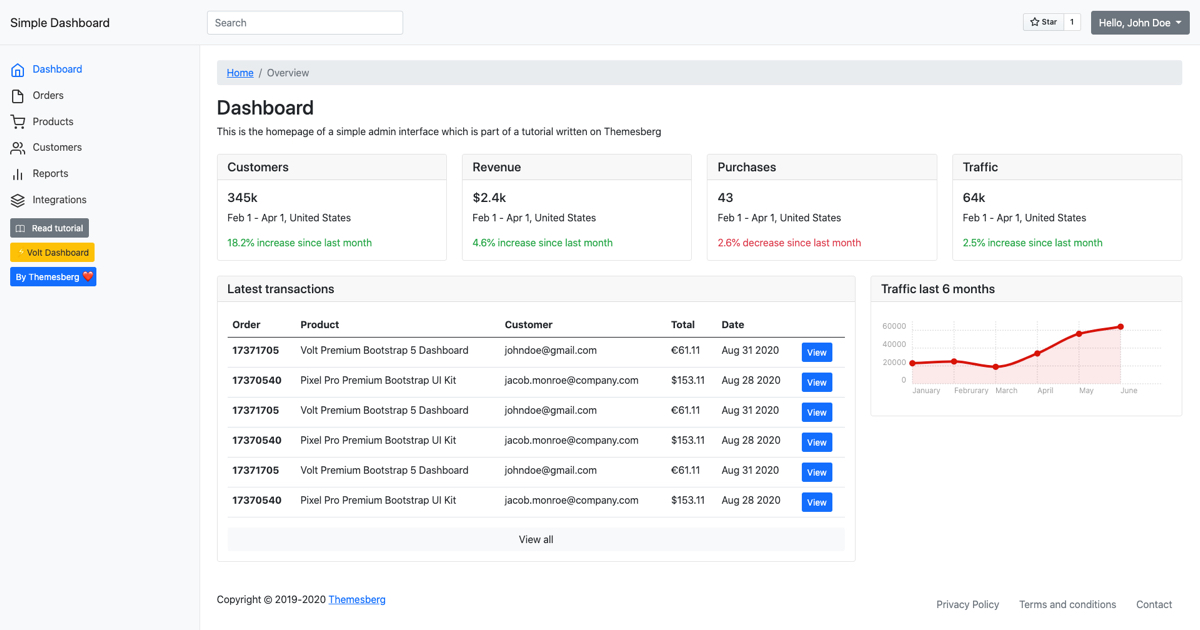Click View all below the transactions table
This screenshot has height=630, width=1200.
point(535,539)
